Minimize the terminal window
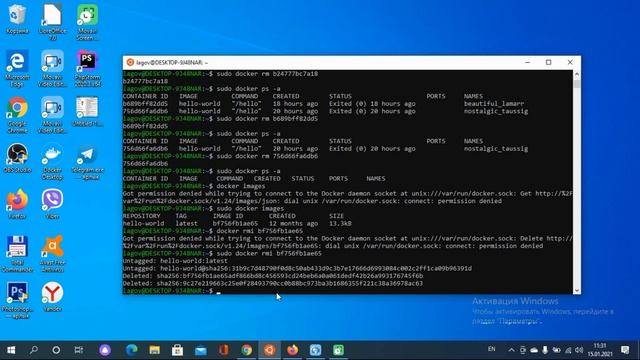The width and height of the screenshot is (640, 360). [527, 62]
